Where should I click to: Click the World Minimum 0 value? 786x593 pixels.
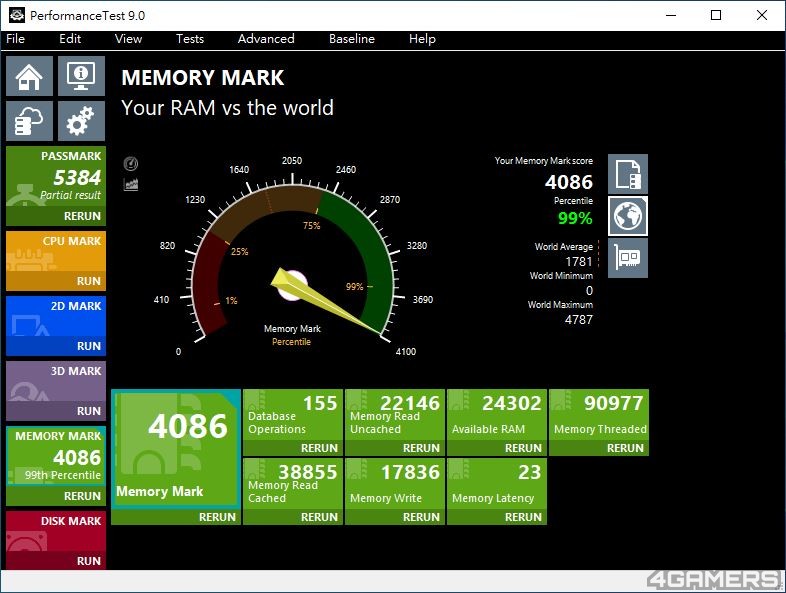590,291
